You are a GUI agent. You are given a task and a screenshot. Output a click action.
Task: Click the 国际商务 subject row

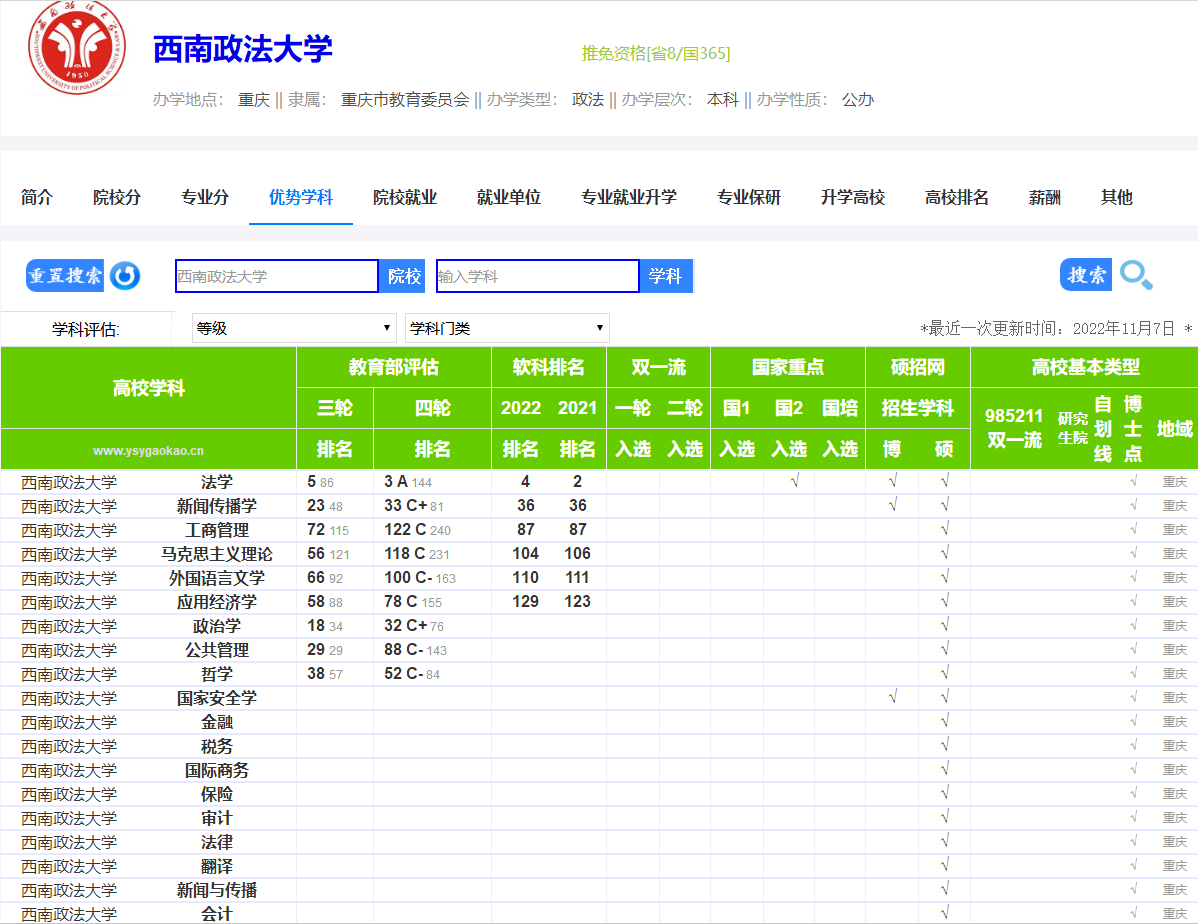point(598,770)
